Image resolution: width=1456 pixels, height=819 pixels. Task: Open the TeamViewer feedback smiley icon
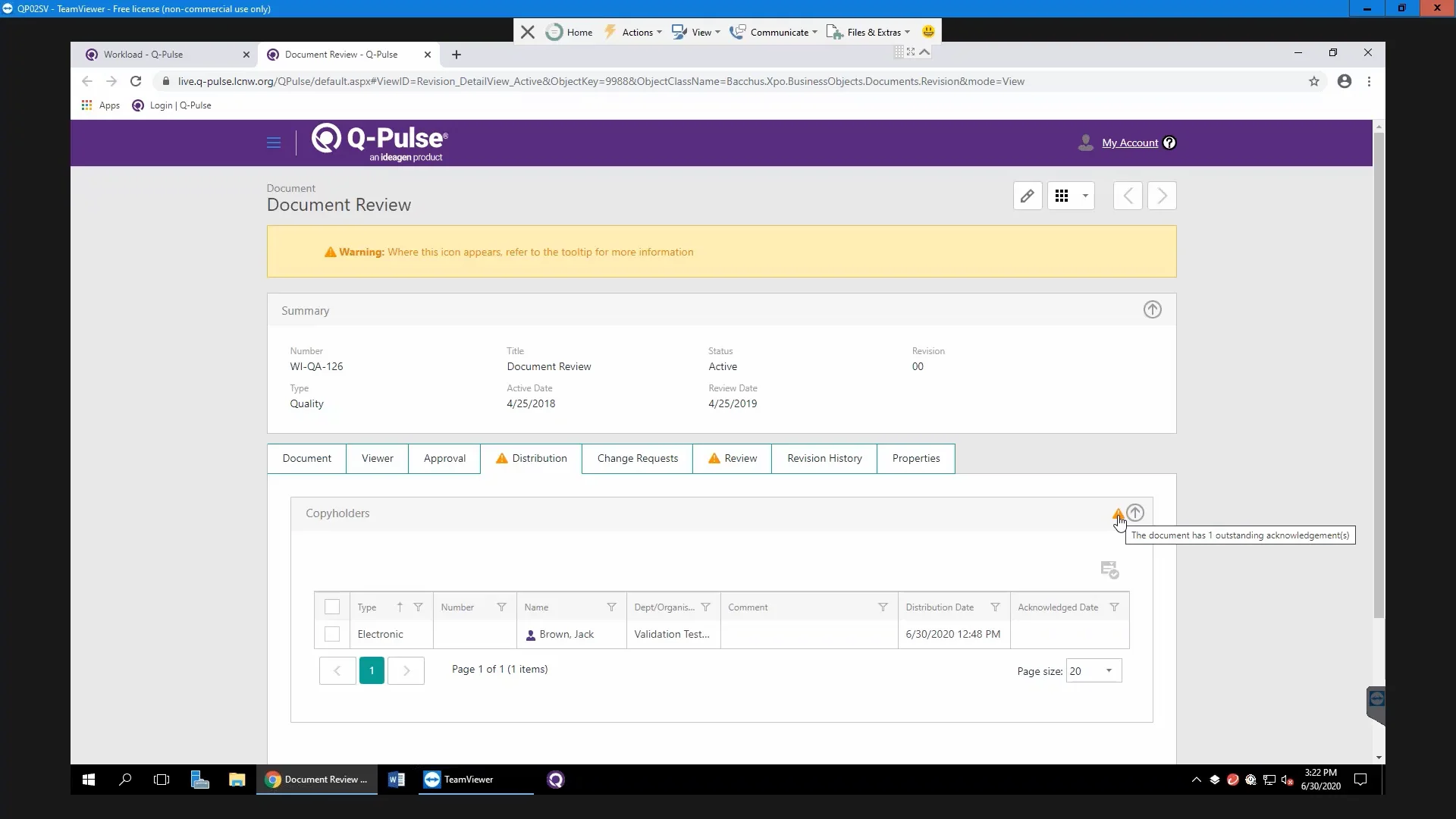pos(928,31)
